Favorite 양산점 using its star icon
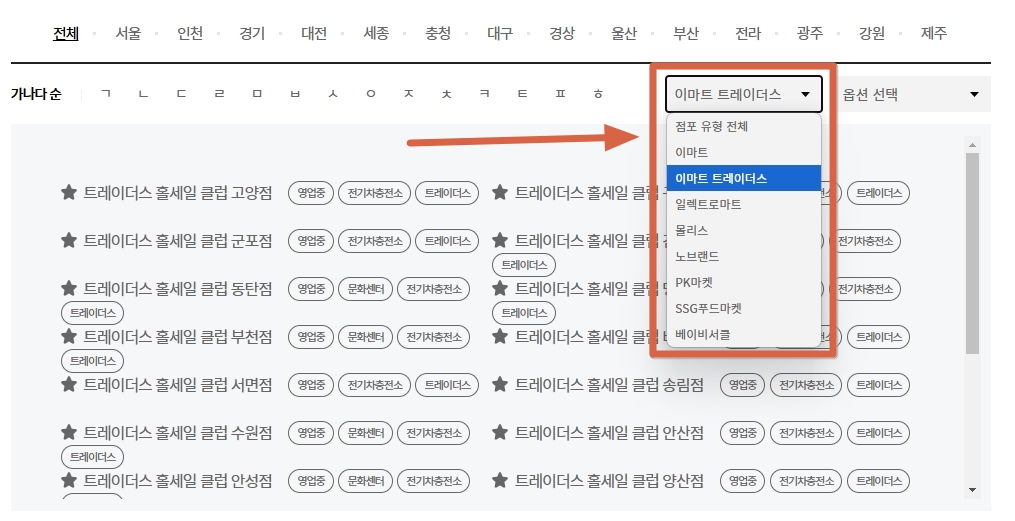 point(500,480)
